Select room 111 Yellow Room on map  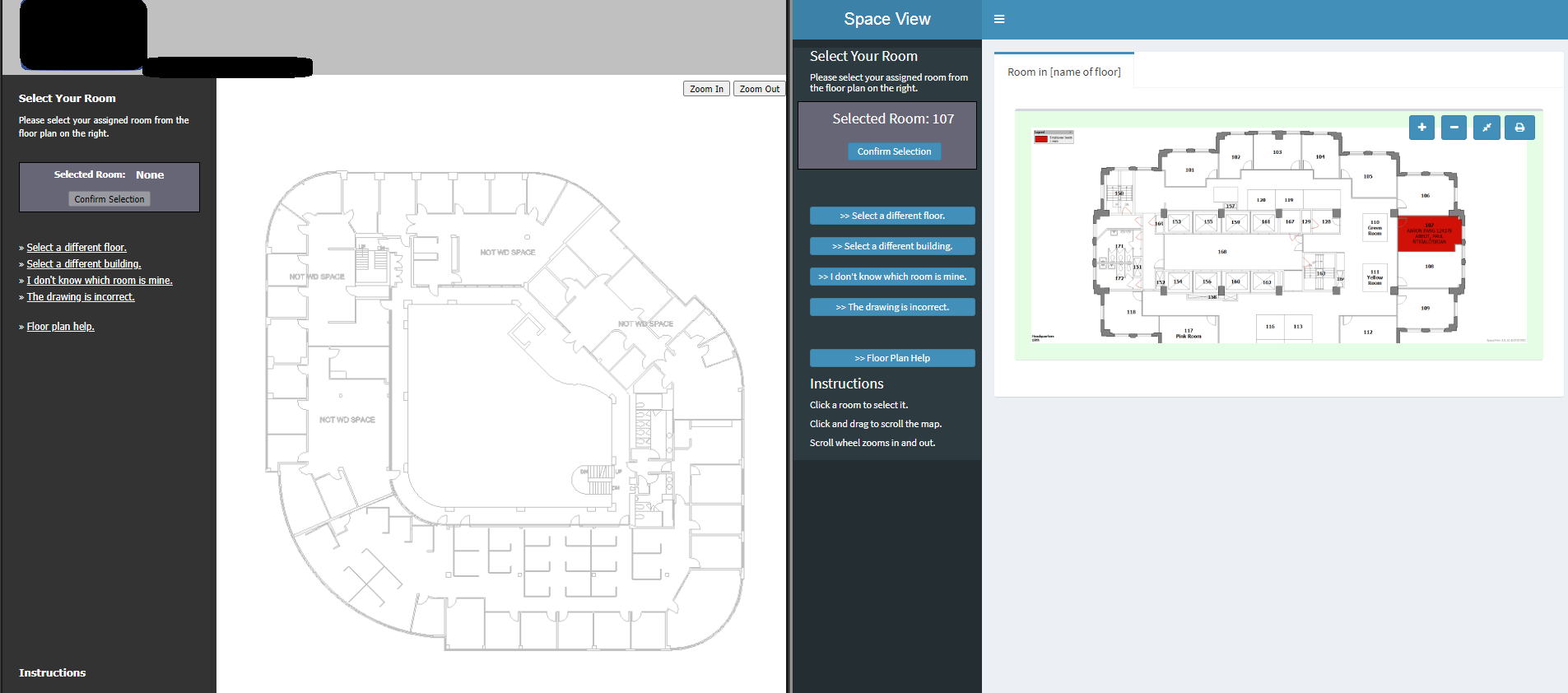point(1375,277)
